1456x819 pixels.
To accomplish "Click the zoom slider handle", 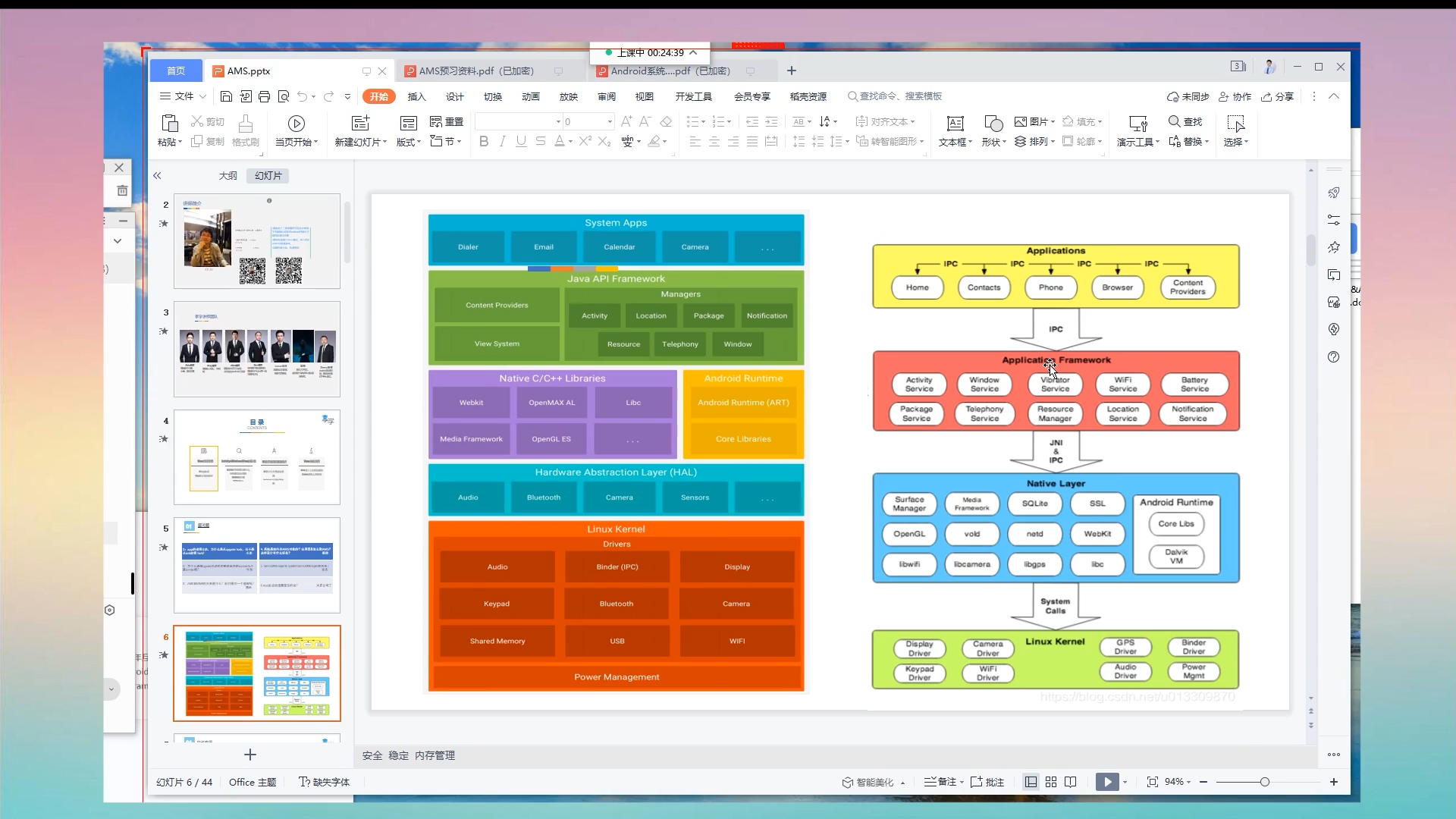I will point(1264,782).
